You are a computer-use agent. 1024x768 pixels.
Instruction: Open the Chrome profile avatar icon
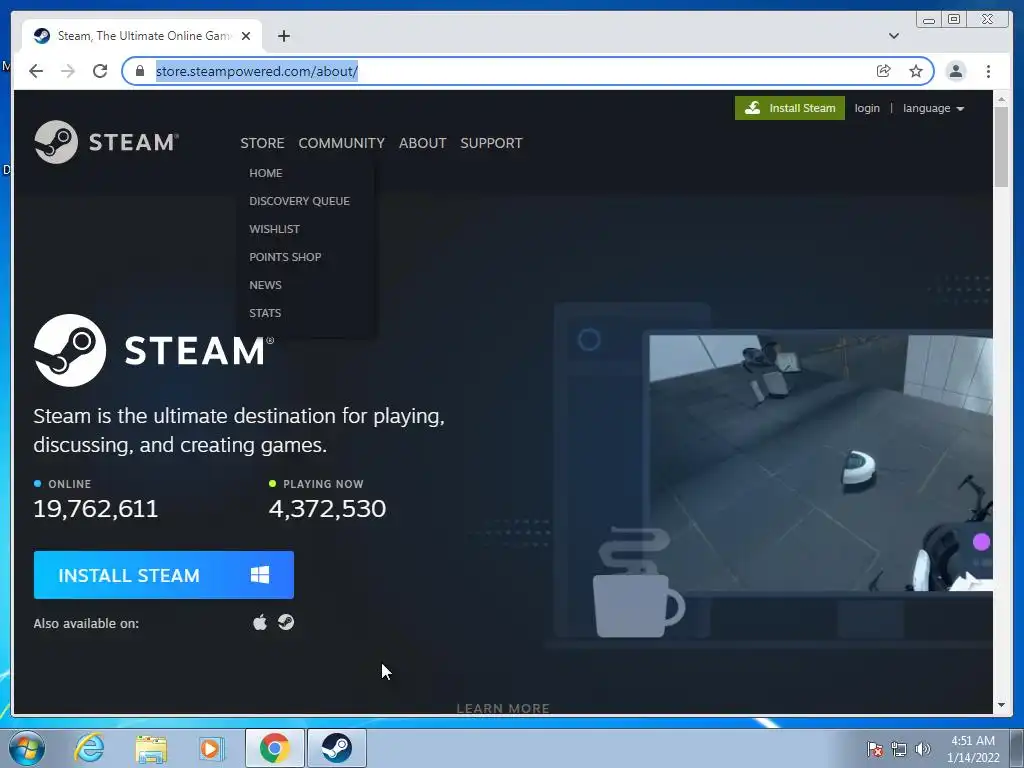955,71
